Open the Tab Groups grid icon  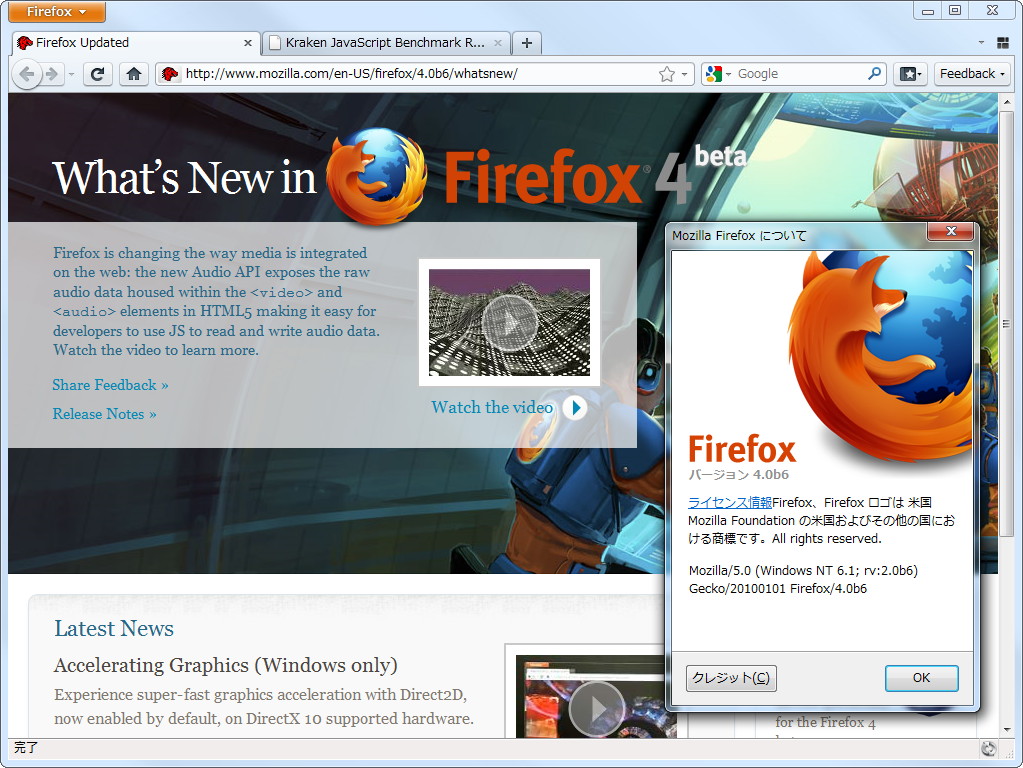pyautogui.click(x=1003, y=43)
